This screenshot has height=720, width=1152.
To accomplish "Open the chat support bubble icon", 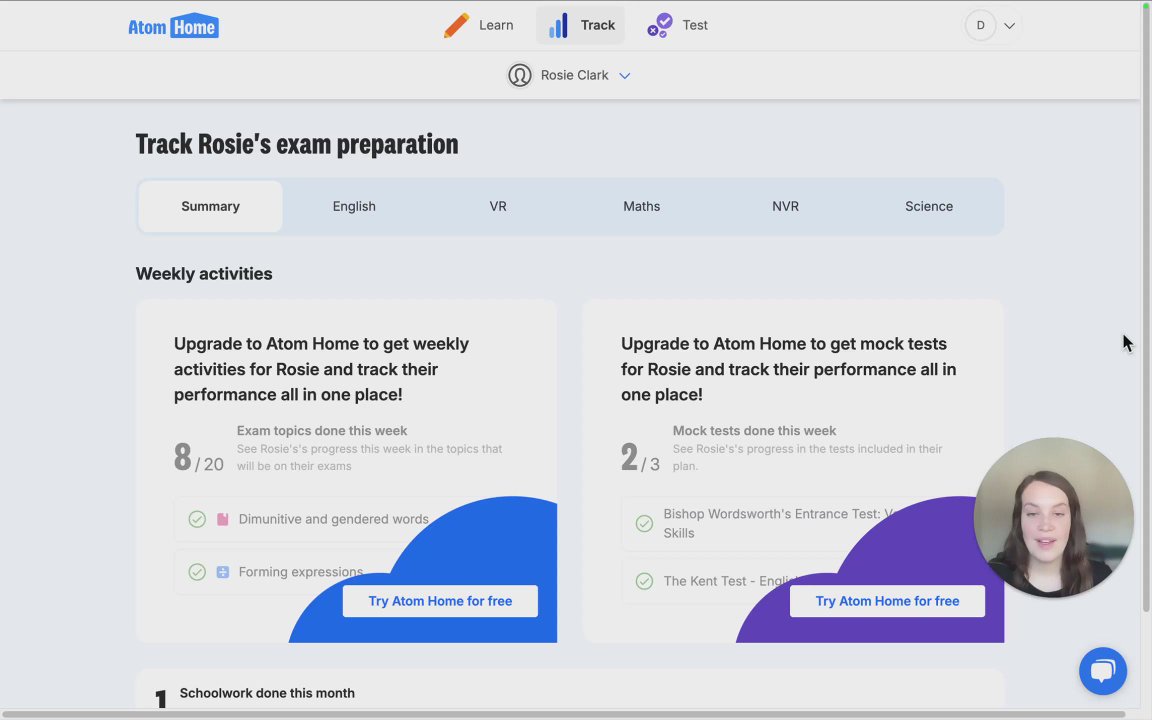I will tap(1103, 671).
